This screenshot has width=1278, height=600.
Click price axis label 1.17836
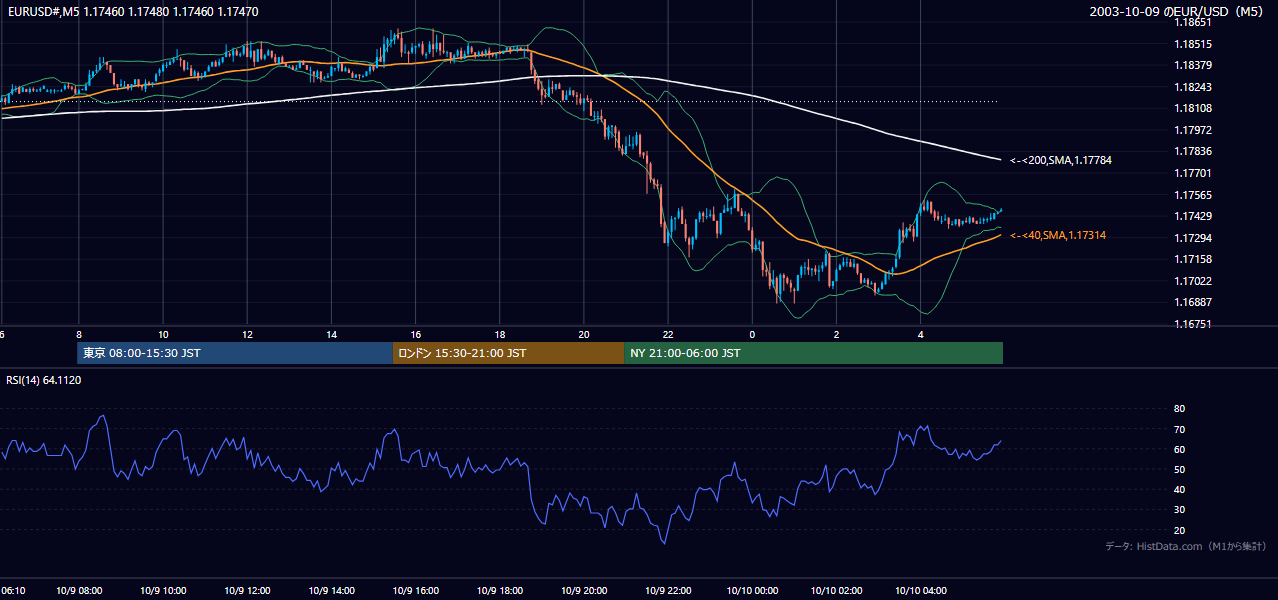tap(1194, 151)
